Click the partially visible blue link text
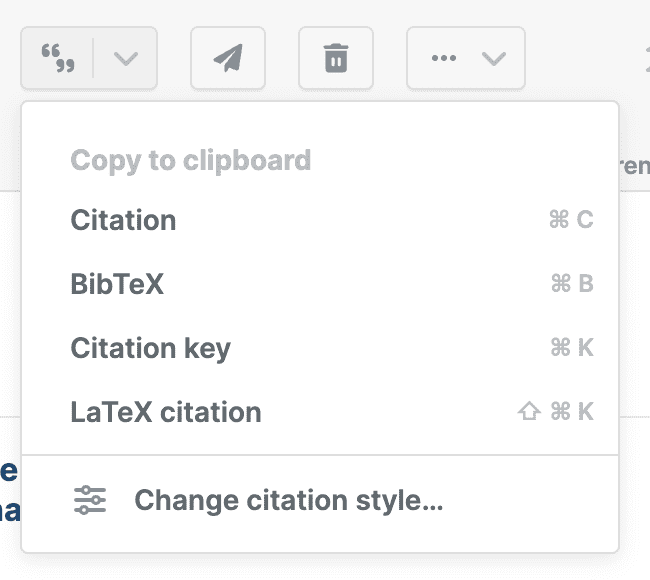The width and height of the screenshot is (650, 580). [x=8, y=492]
